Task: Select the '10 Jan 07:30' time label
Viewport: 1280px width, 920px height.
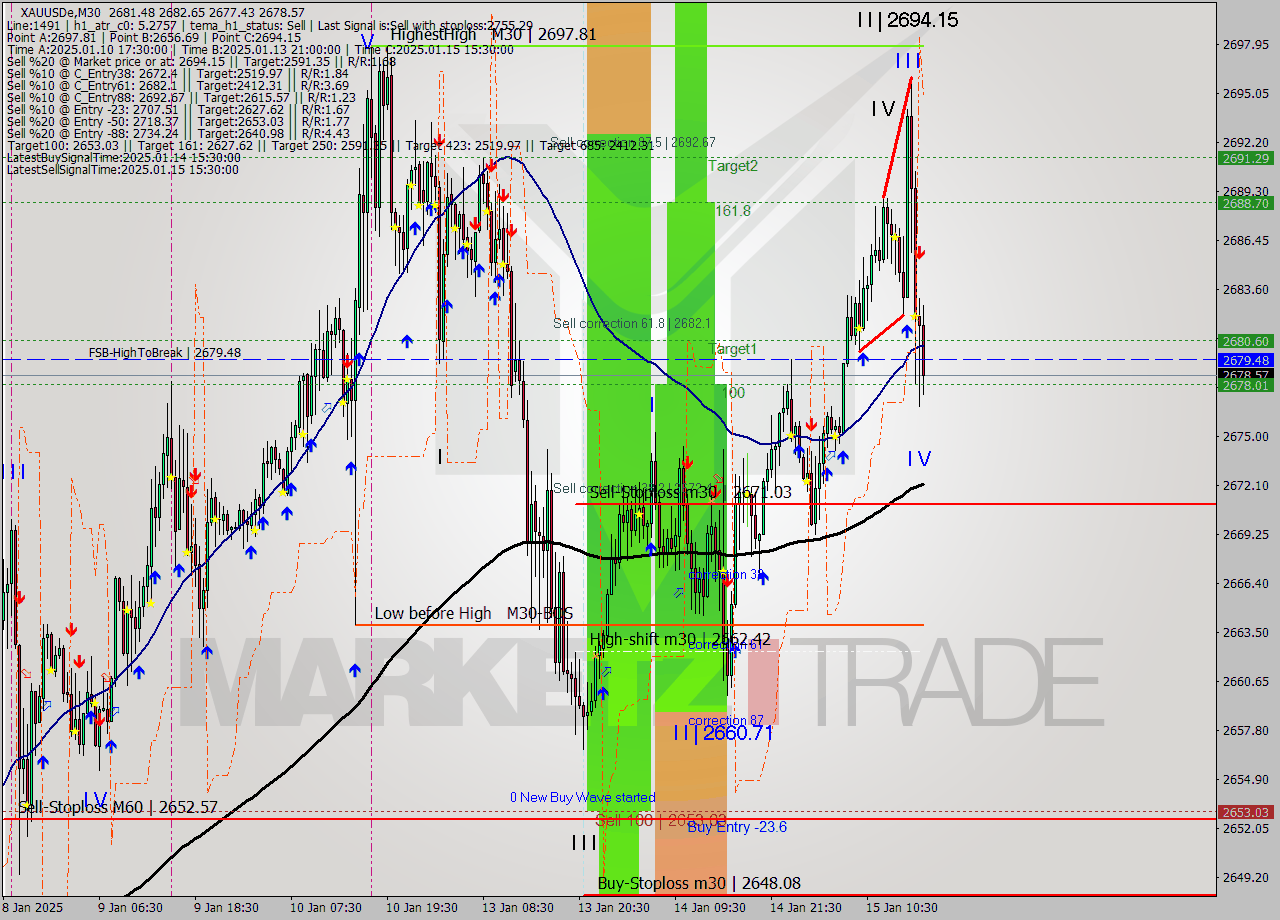Action: pyautogui.click(x=328, y=908)
